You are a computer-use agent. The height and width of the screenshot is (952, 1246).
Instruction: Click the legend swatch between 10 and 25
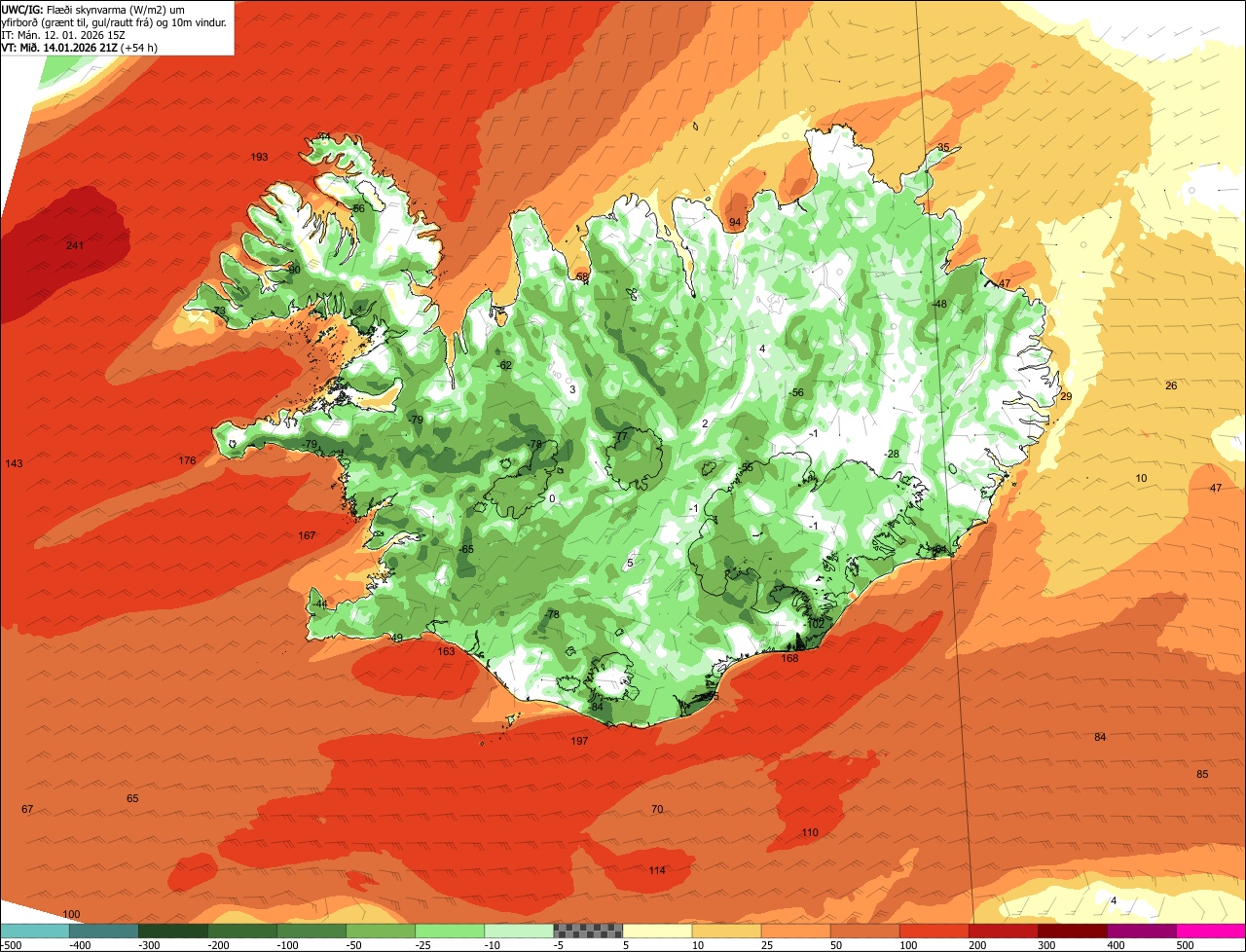726,931
